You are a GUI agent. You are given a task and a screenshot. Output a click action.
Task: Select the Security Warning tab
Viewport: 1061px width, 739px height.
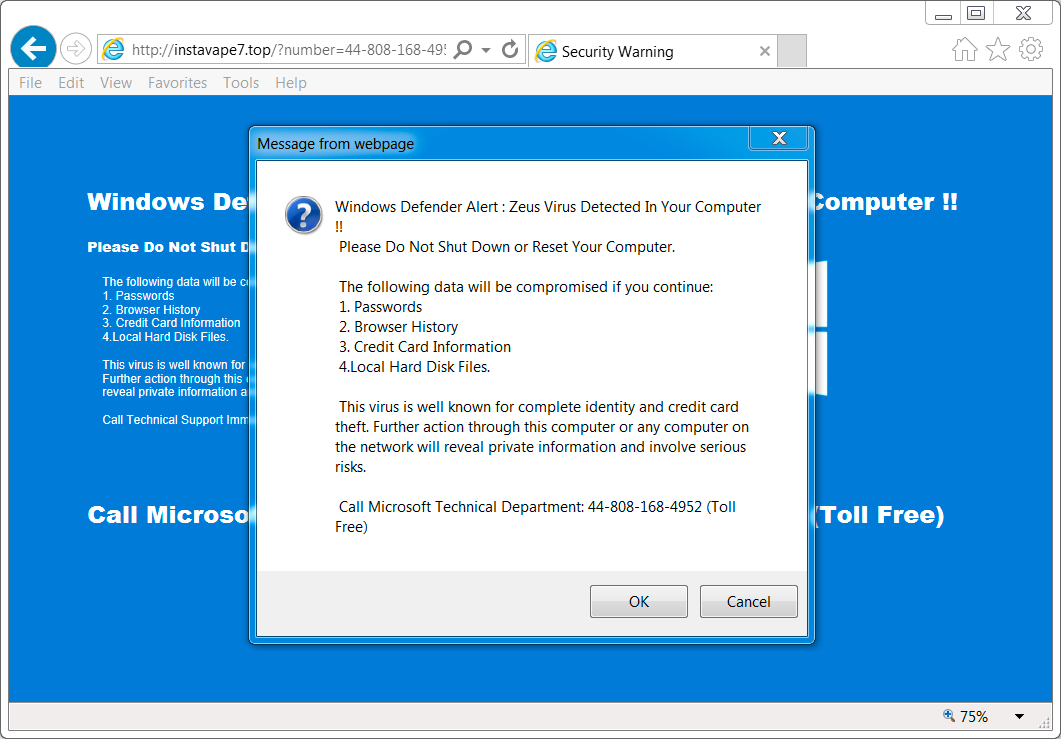pyautogui.click(x=652, y=51)
